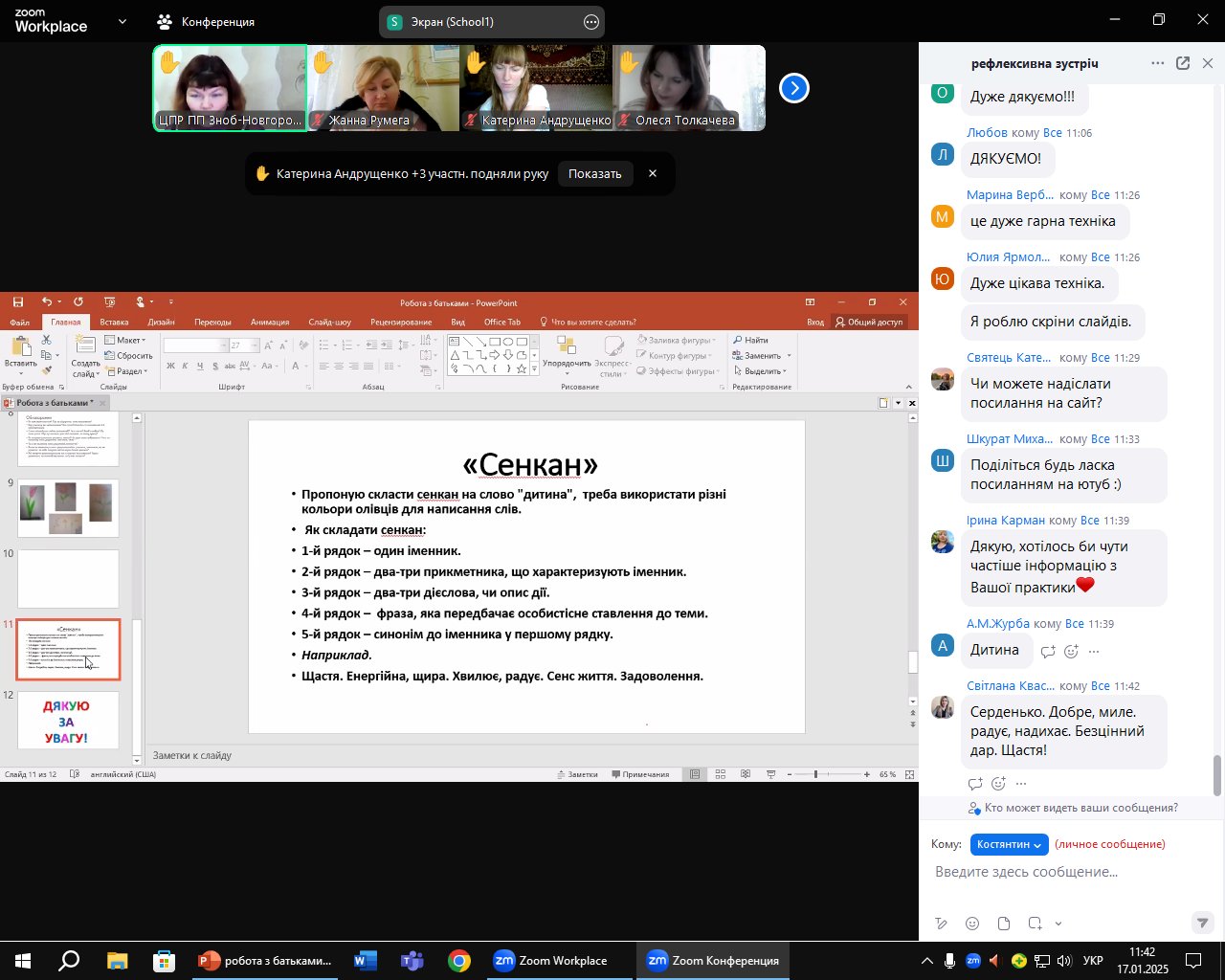
Task: Expand the Макет layout dropdown
Action: (x=125, y=340)
